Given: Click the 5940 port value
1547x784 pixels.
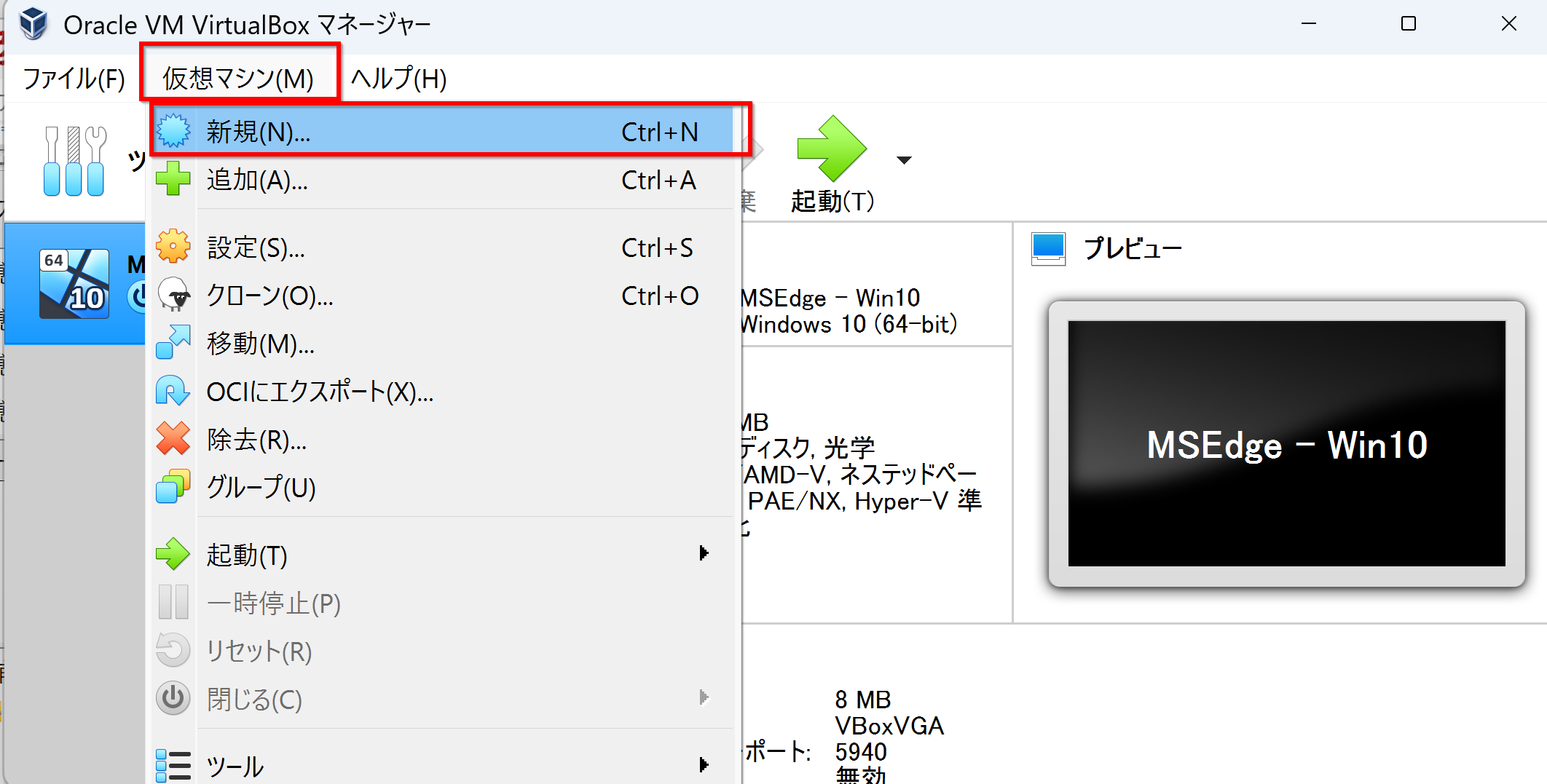Looking at the screenshot, I should 861,752.
